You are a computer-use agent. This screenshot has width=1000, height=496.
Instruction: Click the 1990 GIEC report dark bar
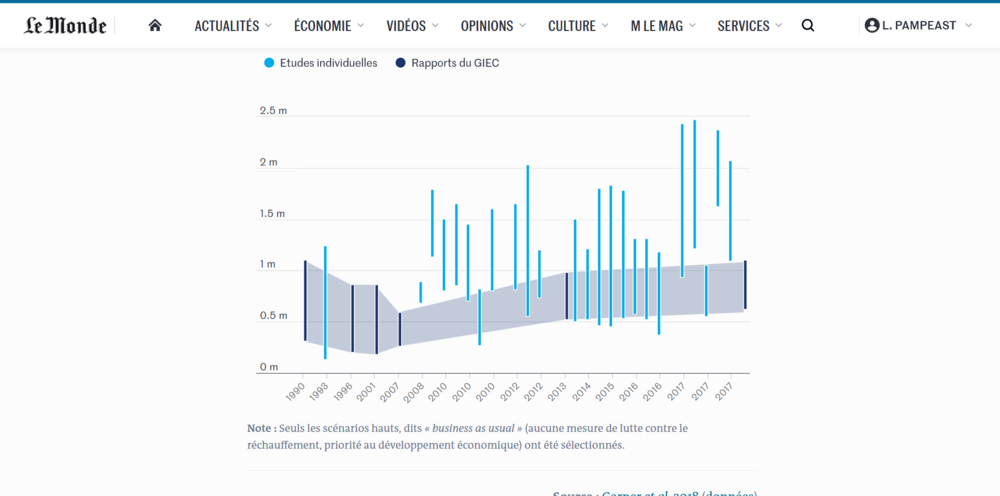305,300
